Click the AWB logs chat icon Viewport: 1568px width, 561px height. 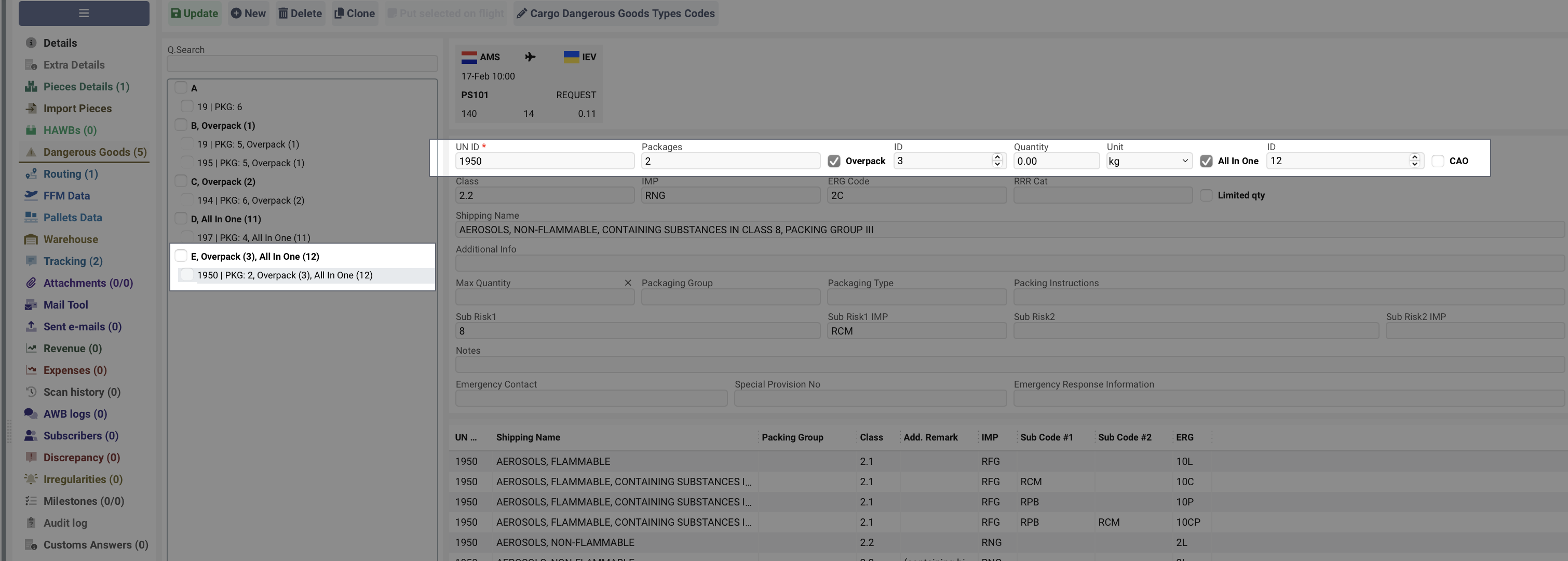[31, 413]
